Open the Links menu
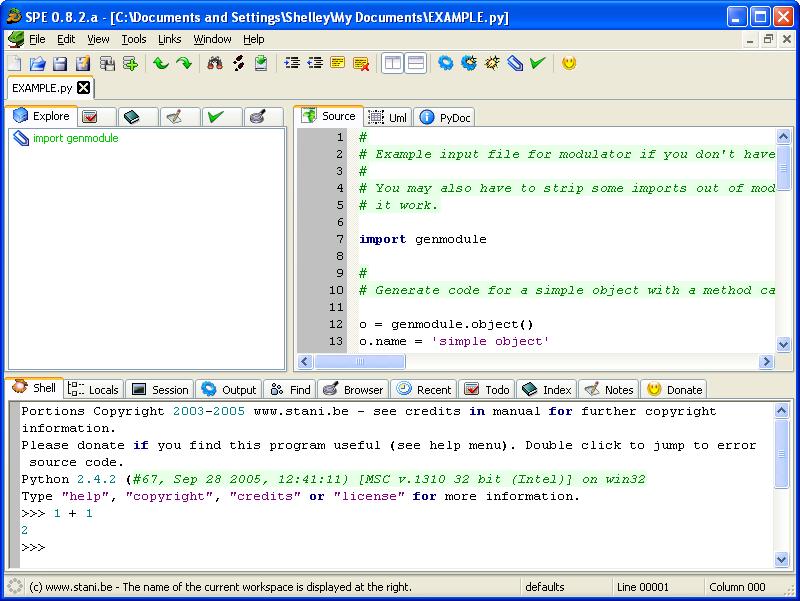Screen dimensions: 800x601 (x=169, y=39)
